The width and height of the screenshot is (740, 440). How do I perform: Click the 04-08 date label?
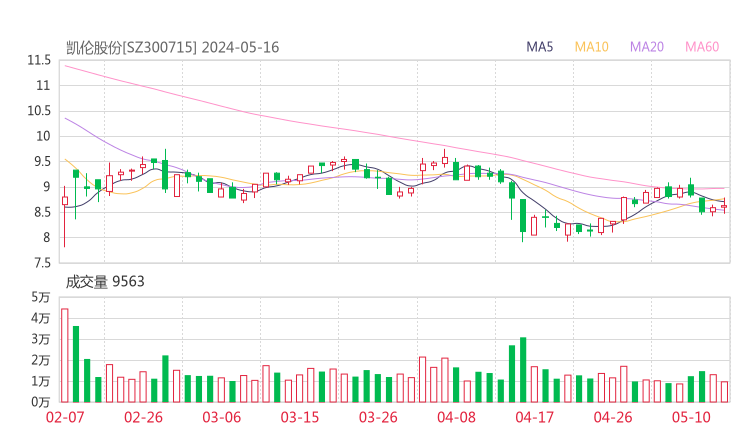click(456, 417)
